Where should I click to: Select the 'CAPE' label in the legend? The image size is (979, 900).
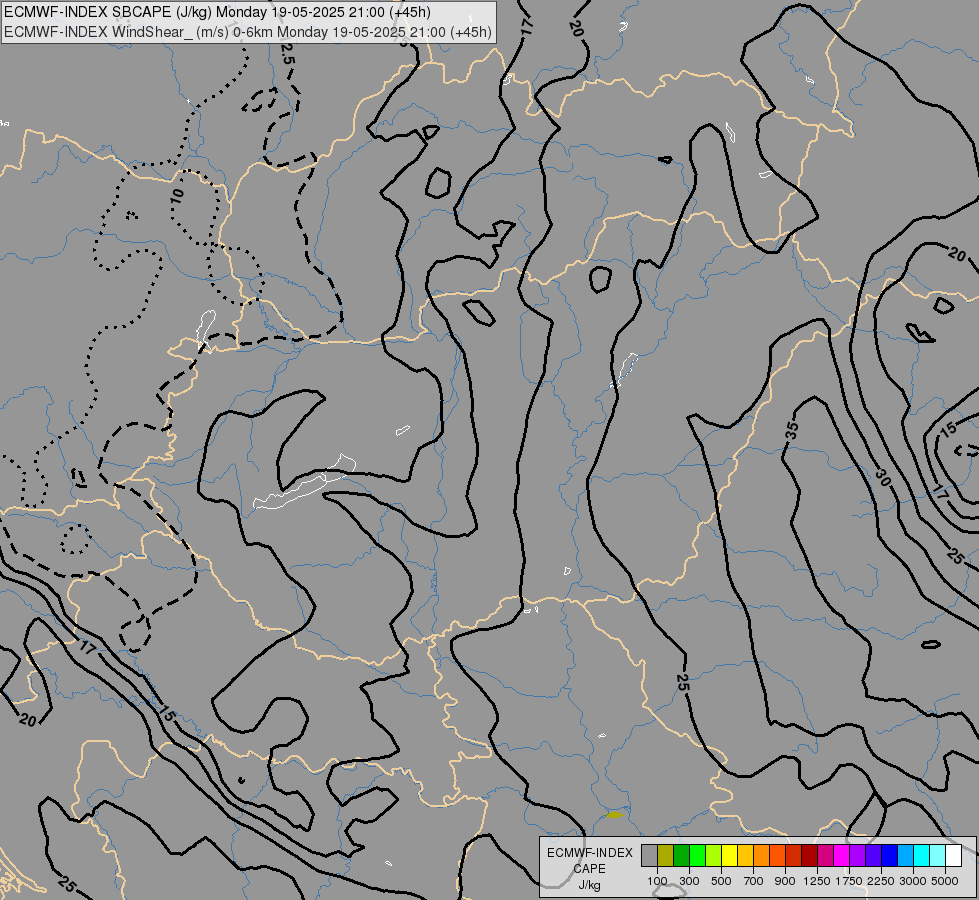click(x=589, y=869)
